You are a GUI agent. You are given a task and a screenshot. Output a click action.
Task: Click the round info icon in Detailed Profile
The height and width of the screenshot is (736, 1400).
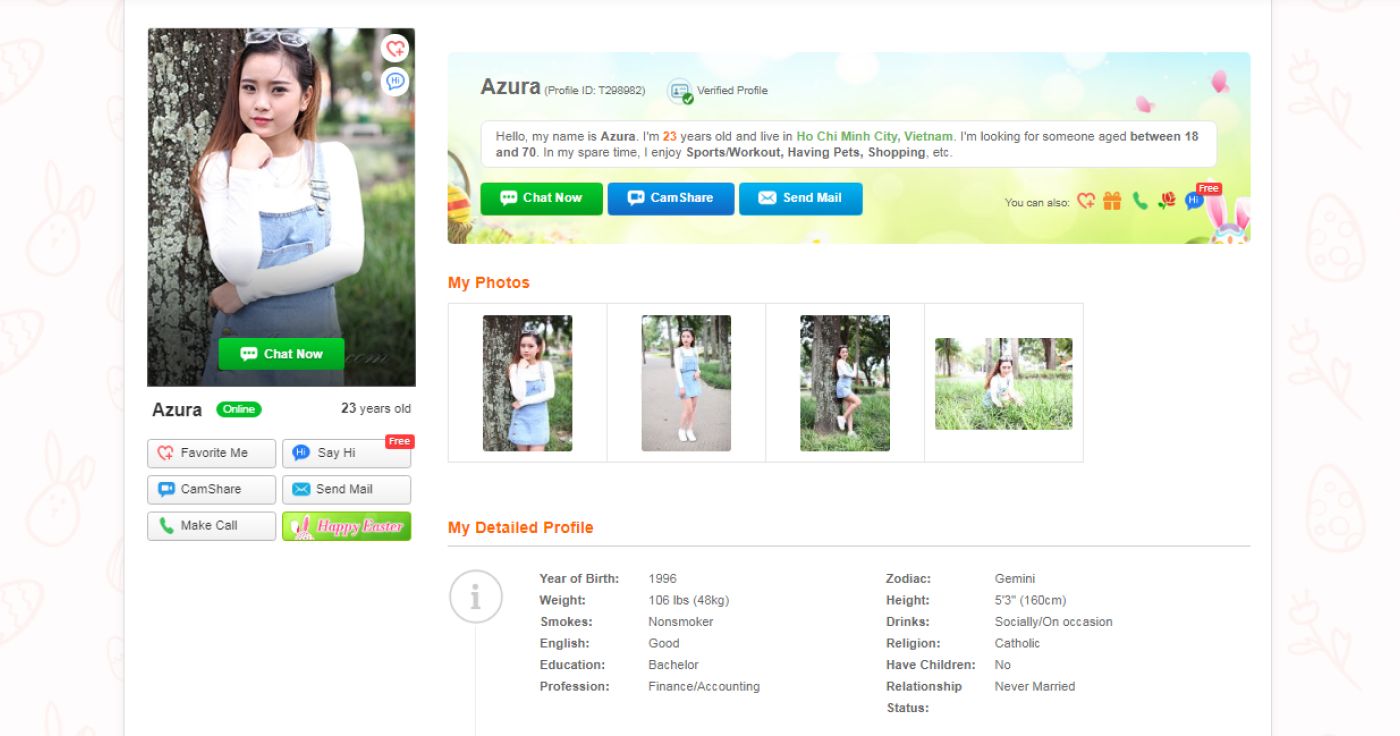click(475, 597)
